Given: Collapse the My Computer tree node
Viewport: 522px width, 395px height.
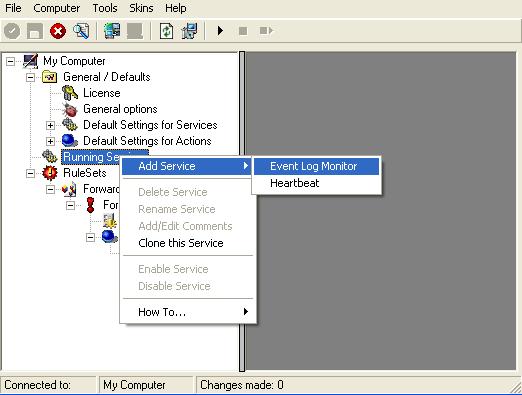Looking at the screenshot, I should tap(10, 61).
